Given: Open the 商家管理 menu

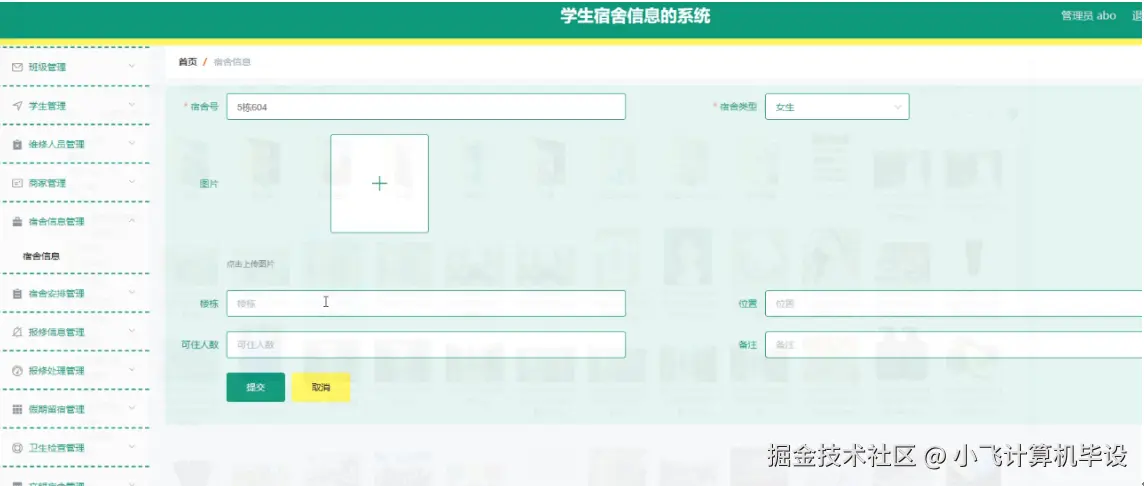Looking at the screenshot, I should [x=74, y=183].
